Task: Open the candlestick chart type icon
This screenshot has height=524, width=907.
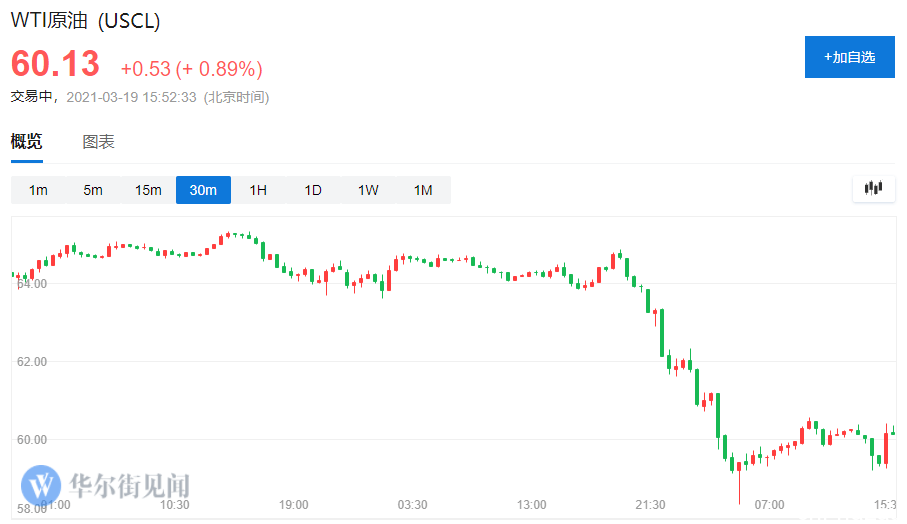Action: point(873,188)
